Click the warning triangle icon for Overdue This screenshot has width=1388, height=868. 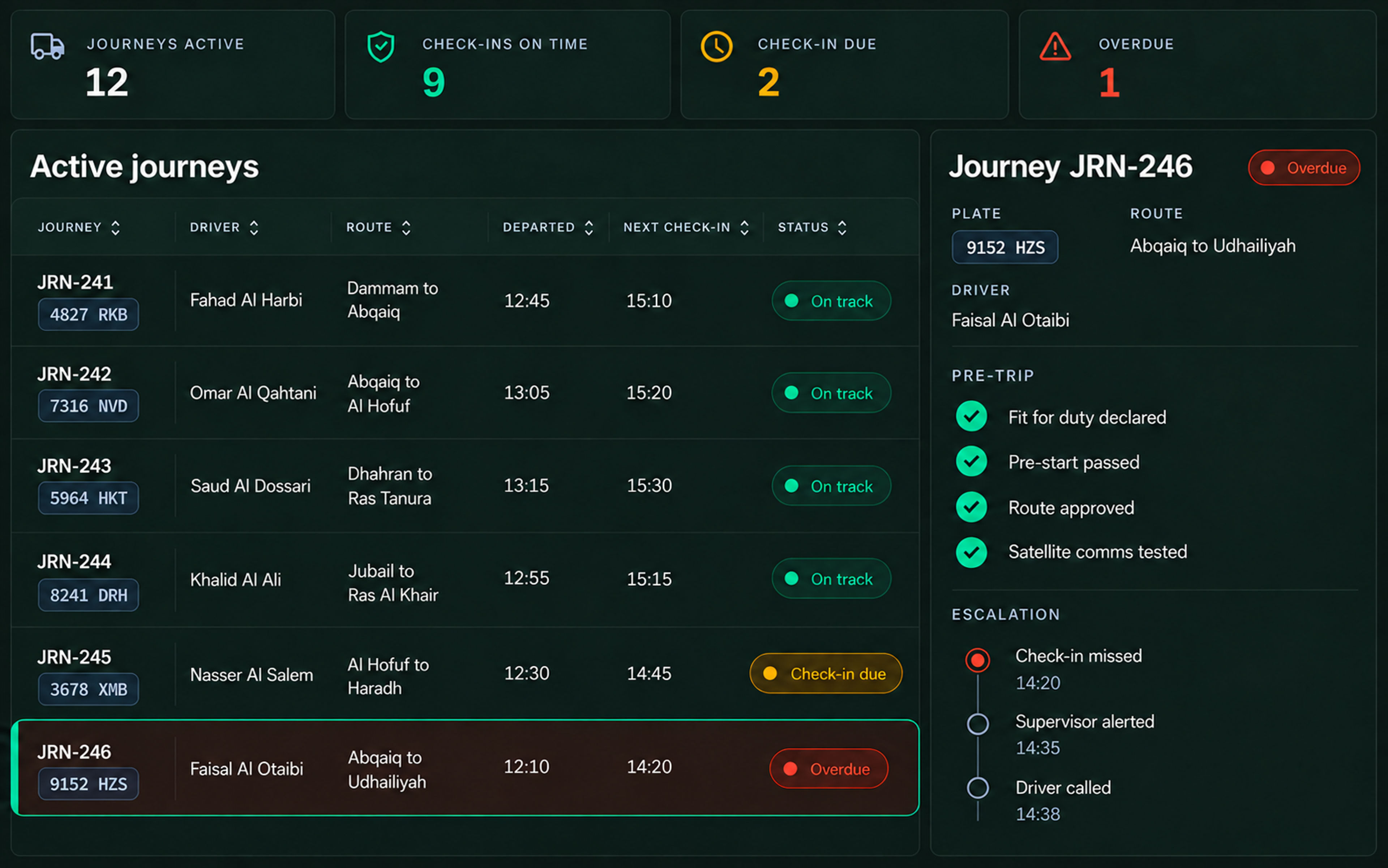click(x=1055, y=47)
